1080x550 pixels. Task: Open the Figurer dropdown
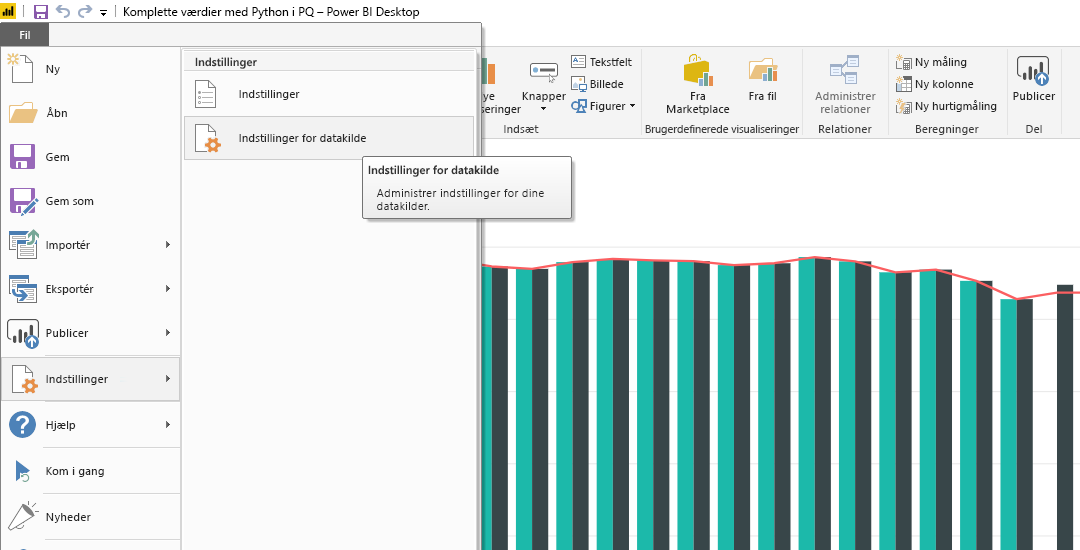click(x=603, y=106)
